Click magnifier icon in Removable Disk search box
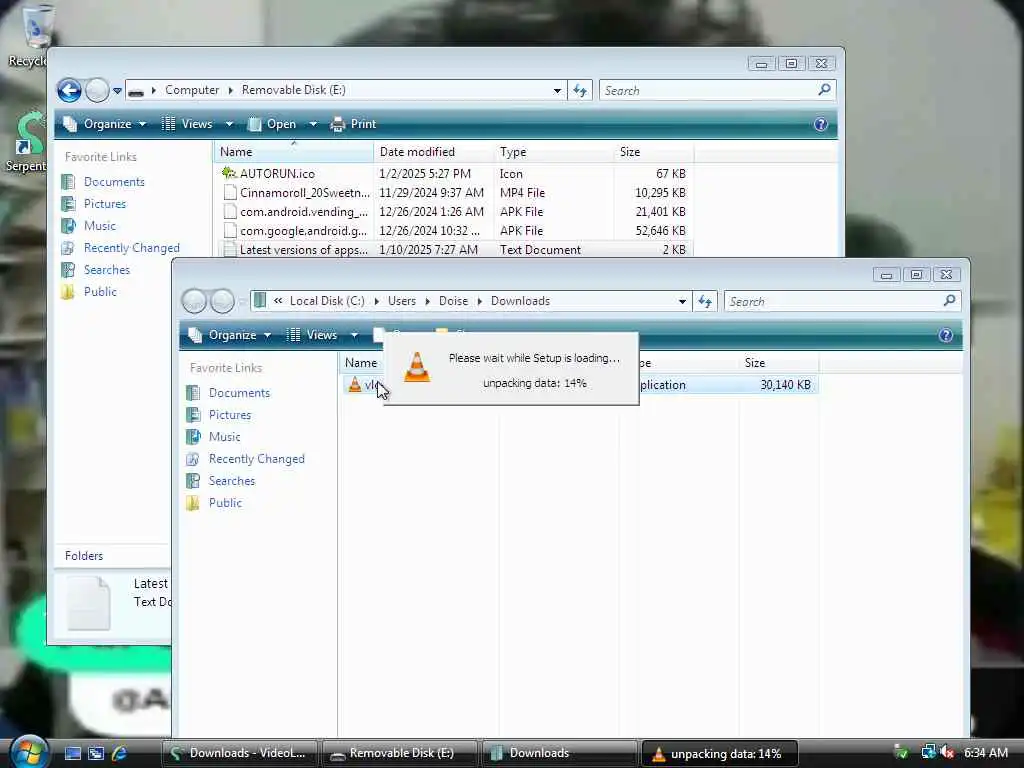Screen dimensions: 1024x768 (825, 89)
